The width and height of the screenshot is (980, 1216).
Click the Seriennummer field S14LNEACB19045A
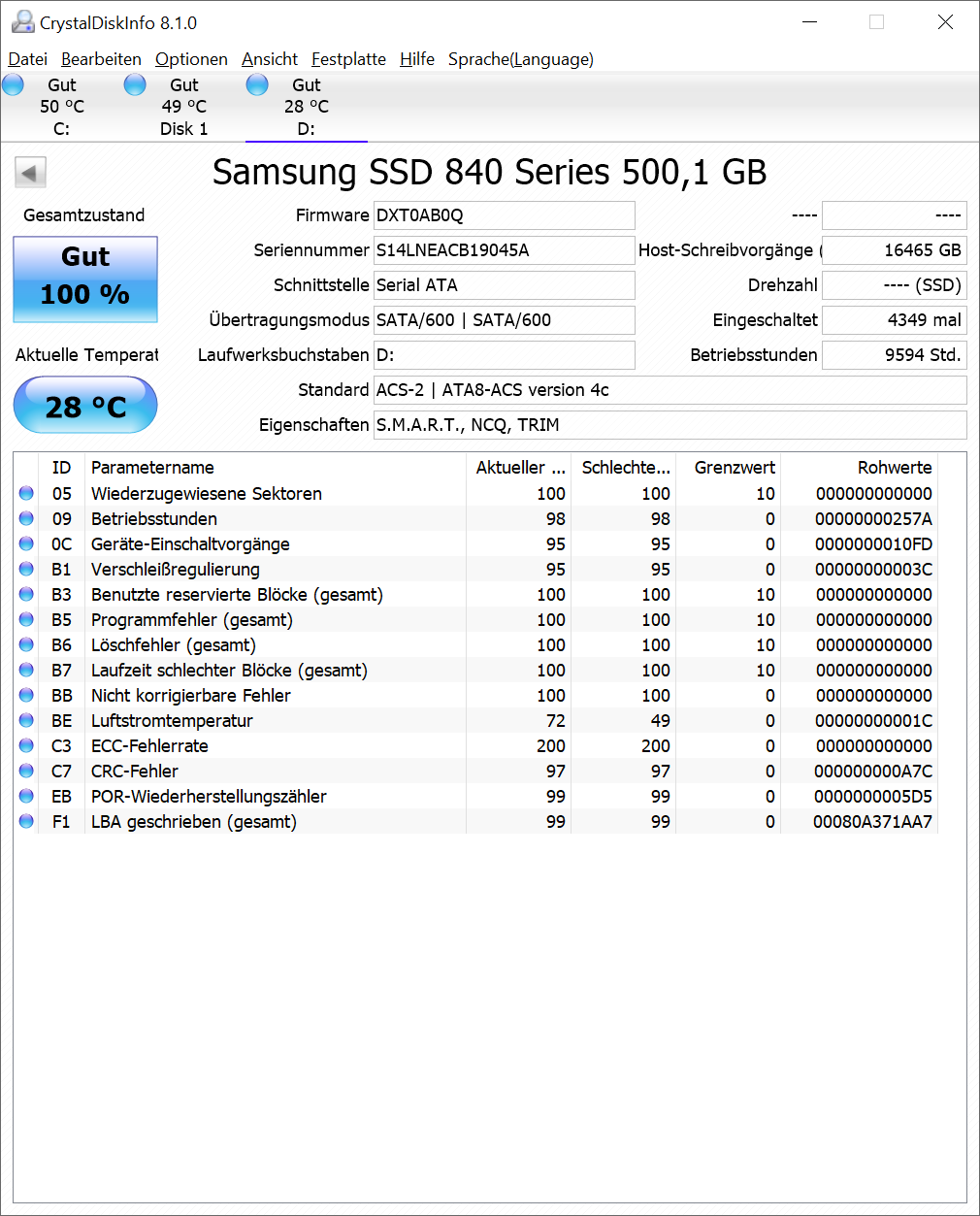(505, 250)
